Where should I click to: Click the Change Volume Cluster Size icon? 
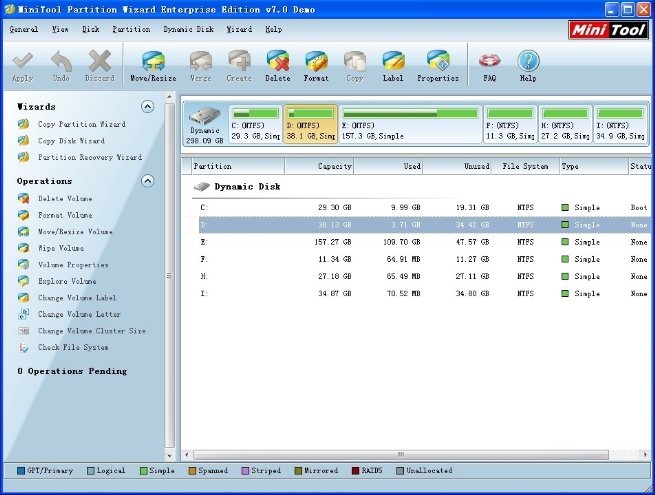pyautogui.click(x=23, y=331)
